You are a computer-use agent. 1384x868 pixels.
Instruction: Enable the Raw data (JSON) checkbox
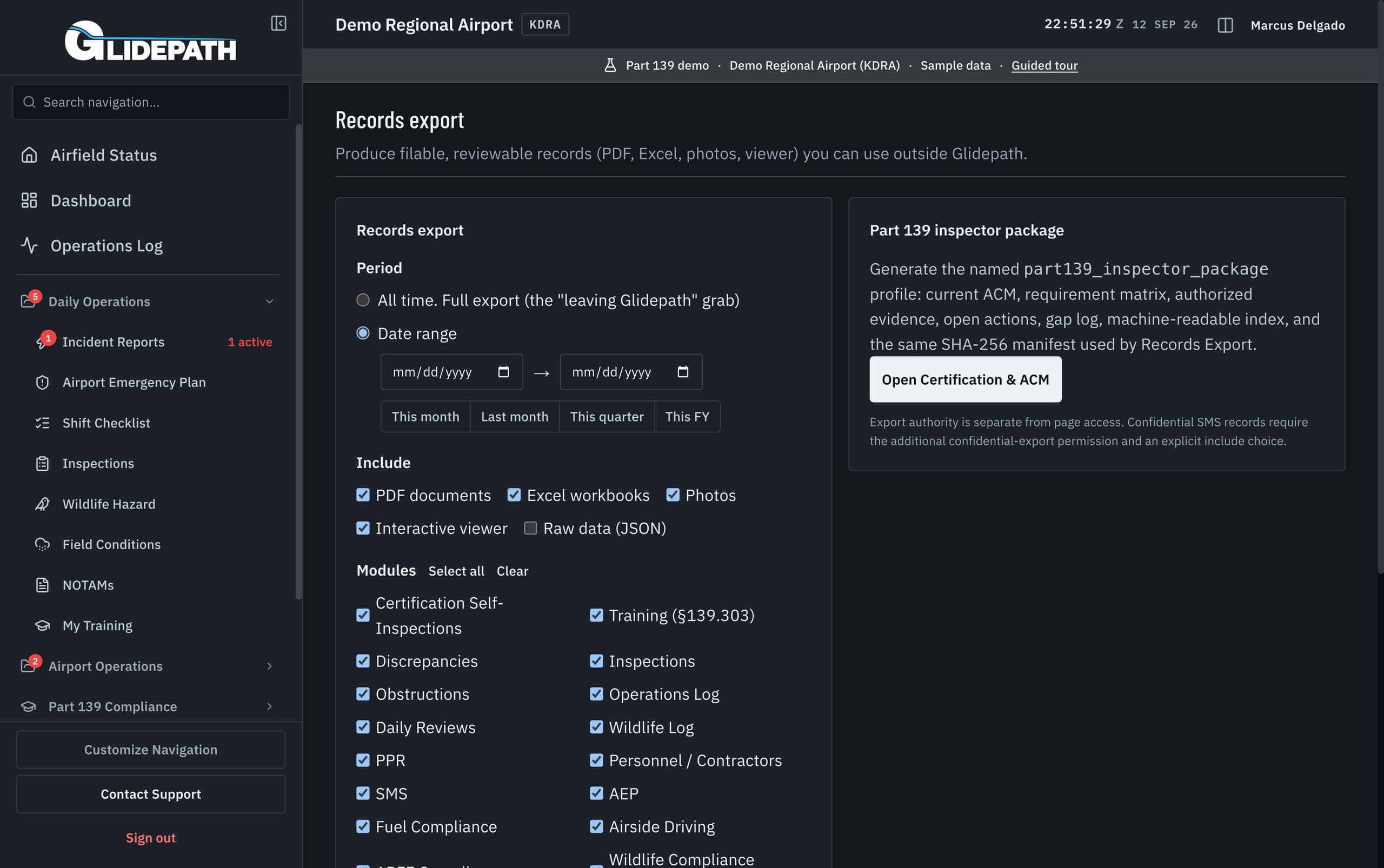pyautogui.click(x=531, y=528)
